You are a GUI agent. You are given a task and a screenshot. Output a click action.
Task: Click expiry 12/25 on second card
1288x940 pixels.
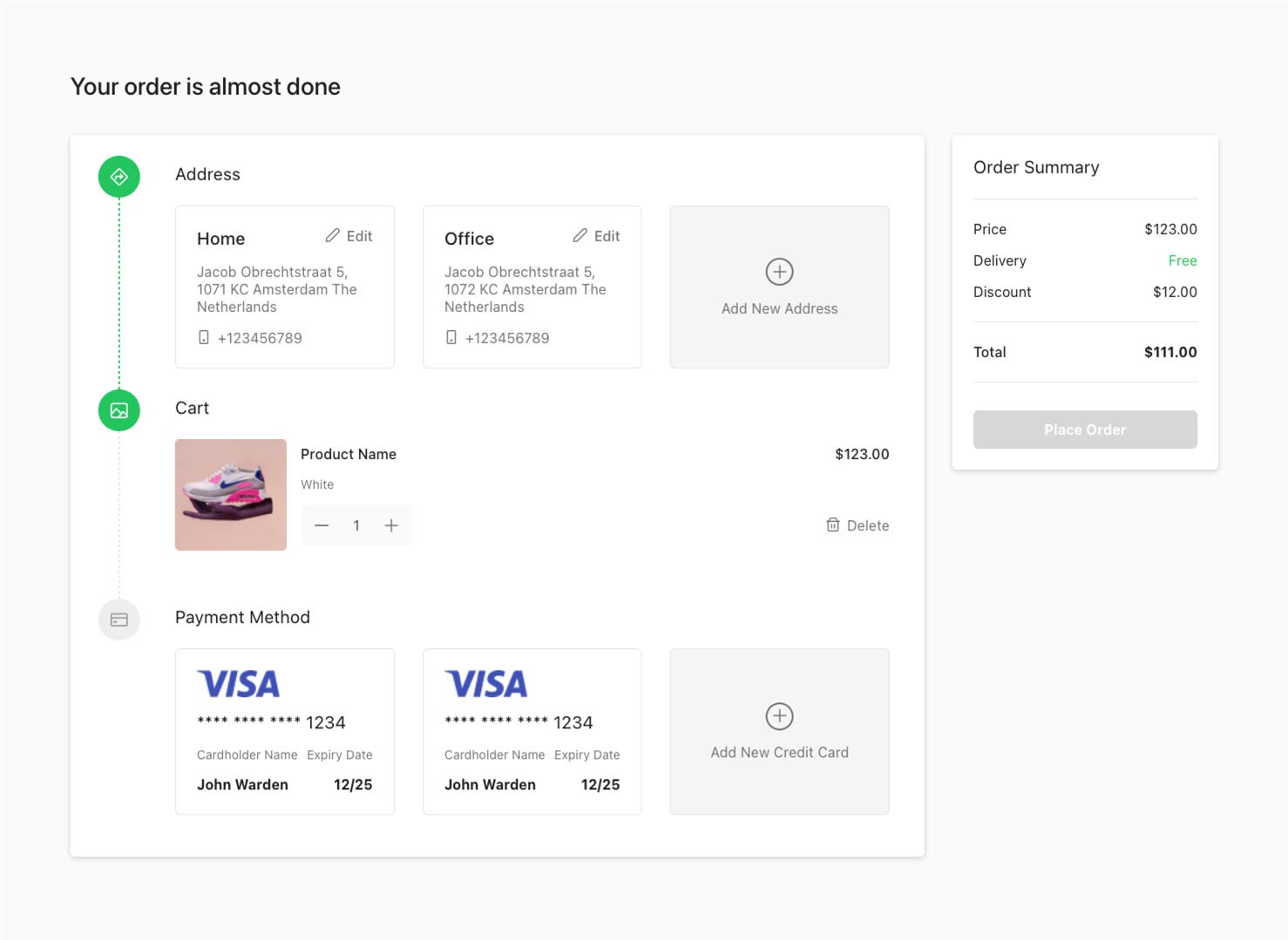tap(600, 785)
